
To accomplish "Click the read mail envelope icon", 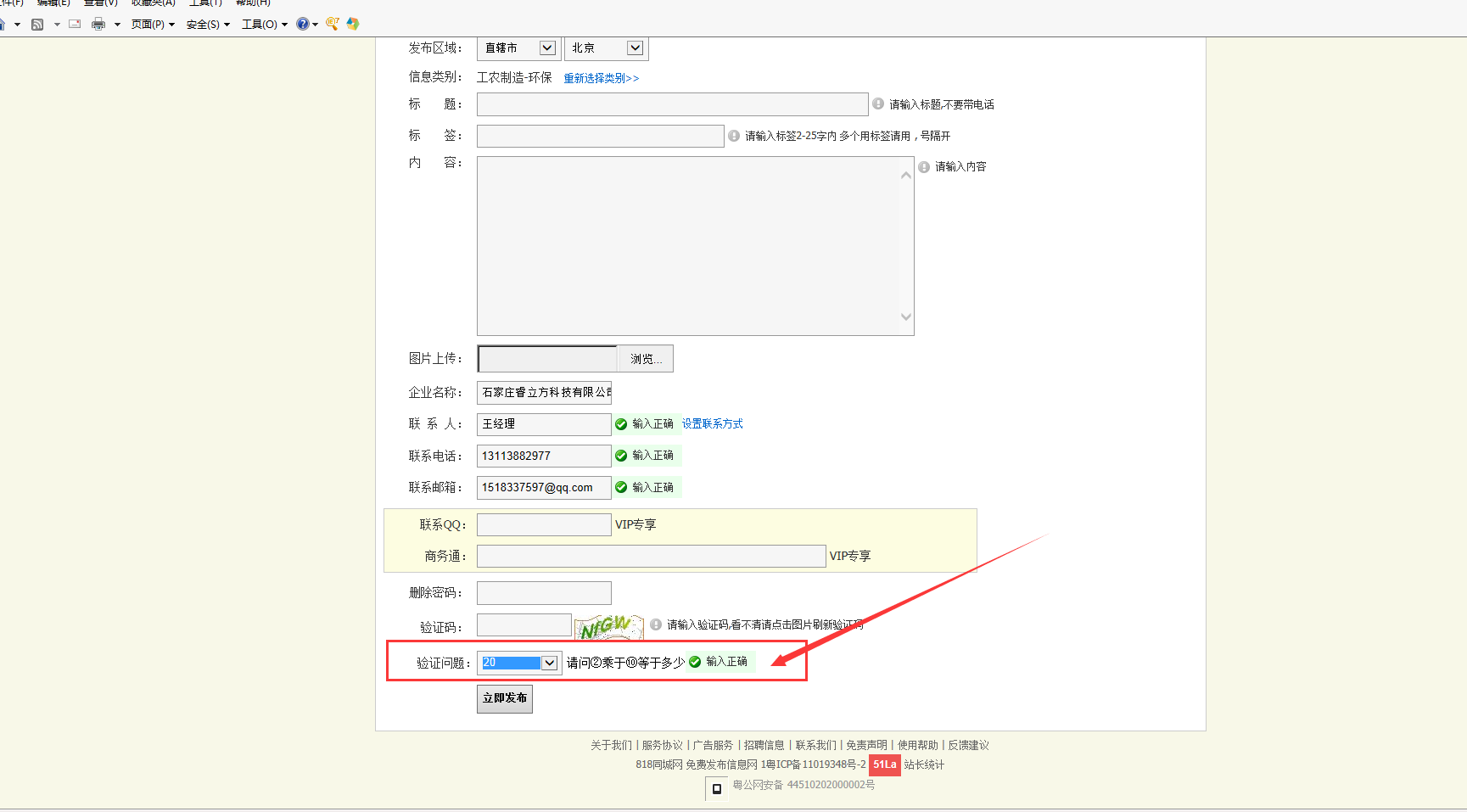I will (75, 25).
